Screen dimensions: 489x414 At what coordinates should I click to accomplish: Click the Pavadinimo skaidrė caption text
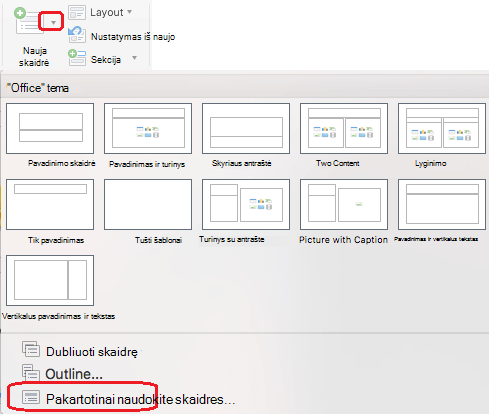coord(62,163)
